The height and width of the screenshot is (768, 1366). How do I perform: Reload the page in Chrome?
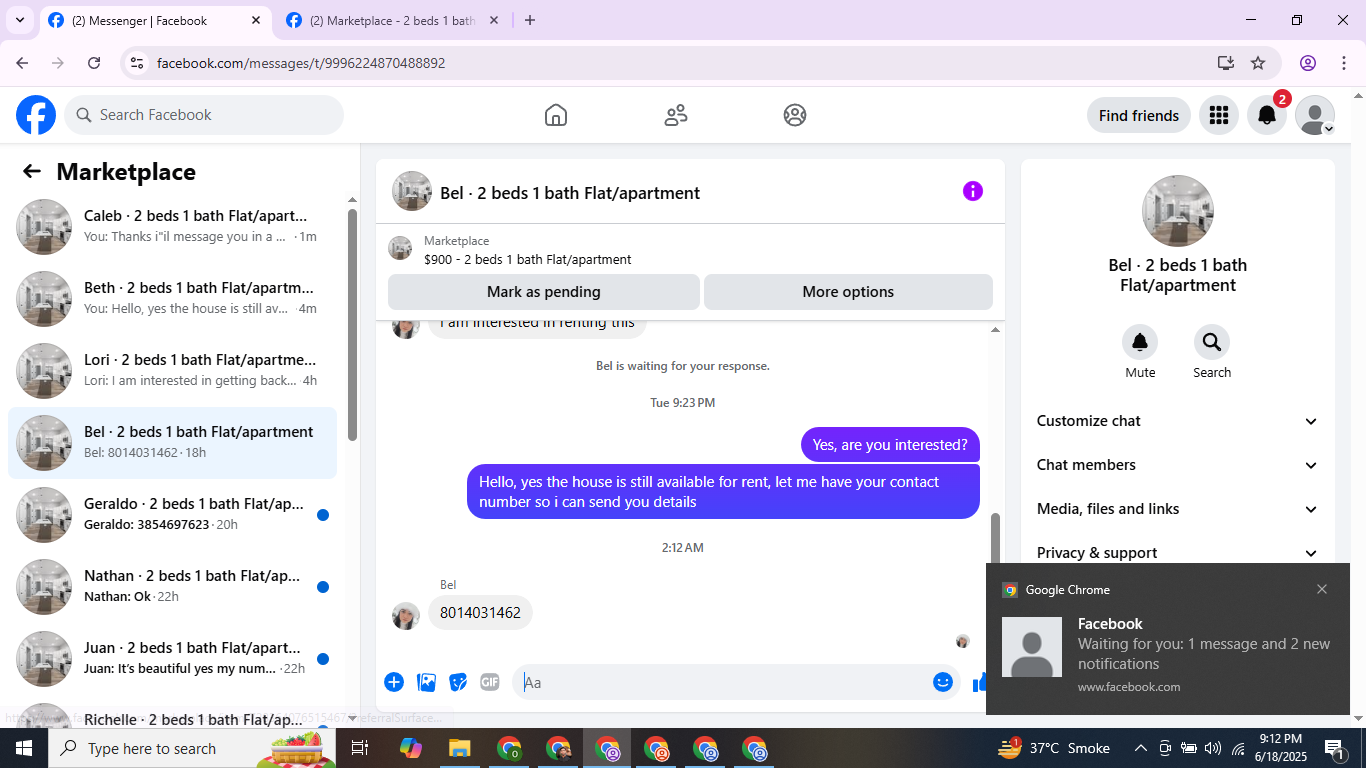click(94, 63)
